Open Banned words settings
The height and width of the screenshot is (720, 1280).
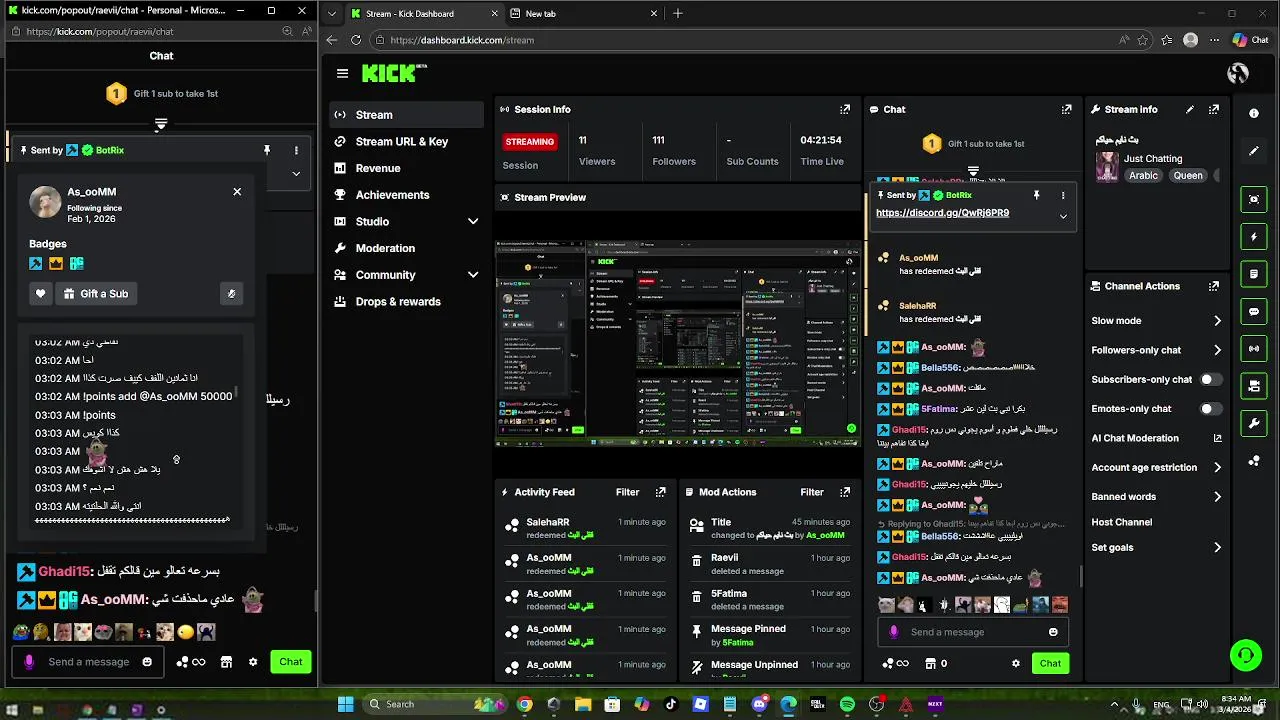click(x=1156, y=496)
